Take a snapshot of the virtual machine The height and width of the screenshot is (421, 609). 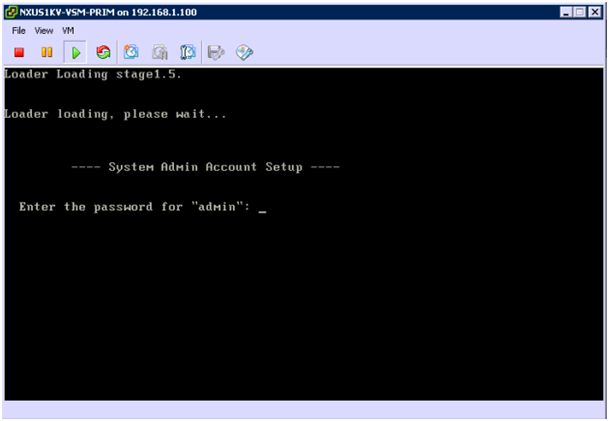click(x=131, y=52)
